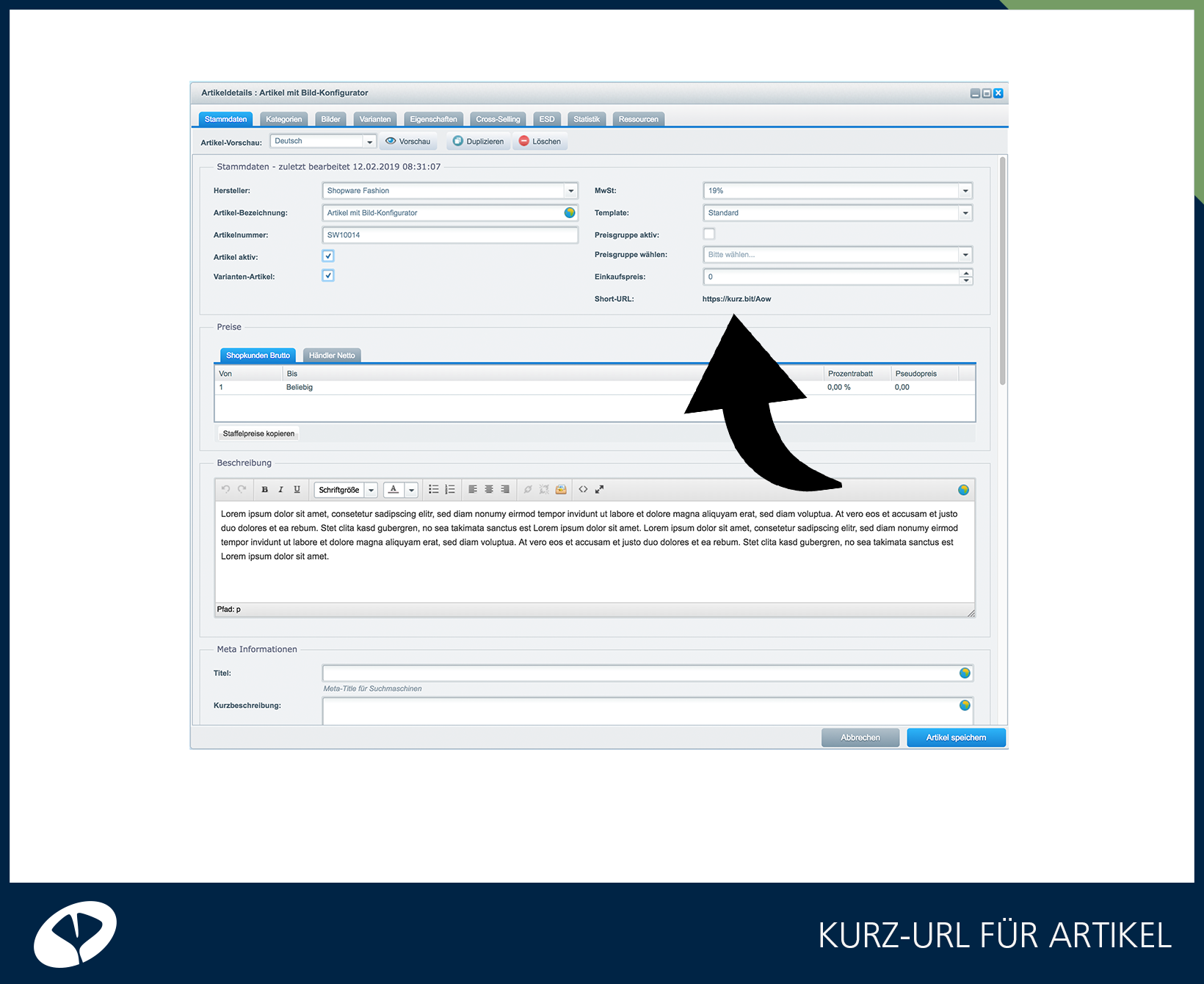Click the undo icon in editor
Screen dimensions: 1204x984
point(226,489)
